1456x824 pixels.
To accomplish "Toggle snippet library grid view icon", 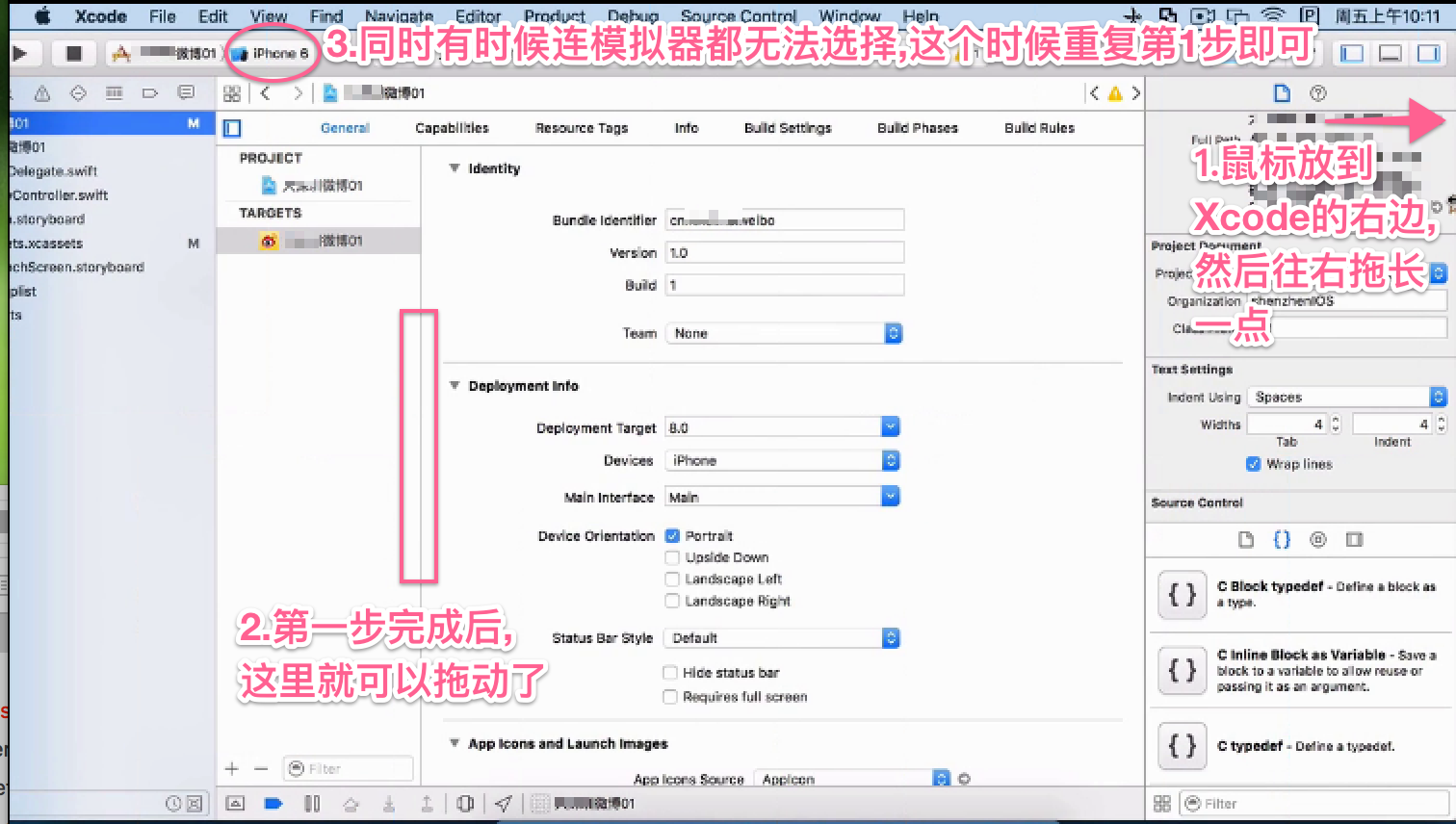I will [1162, 803].
